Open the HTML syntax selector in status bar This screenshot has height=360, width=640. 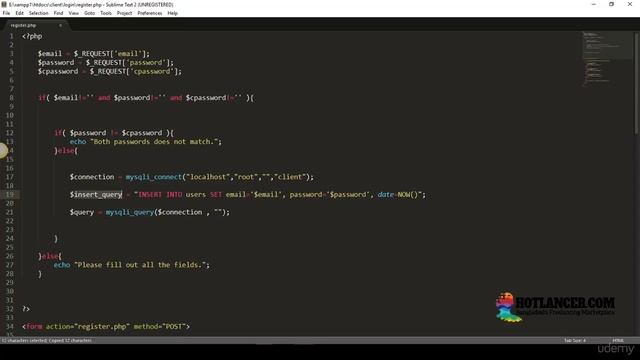[618, 340]
